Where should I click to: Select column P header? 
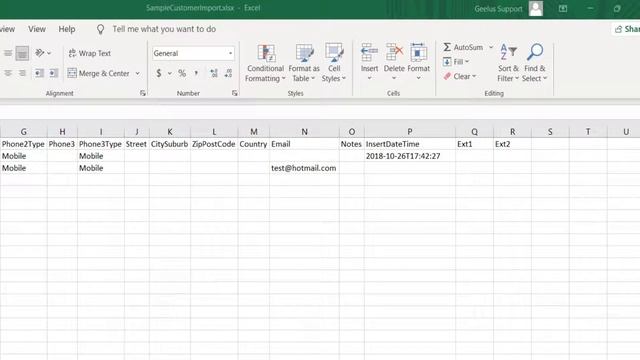click(410, 131)
